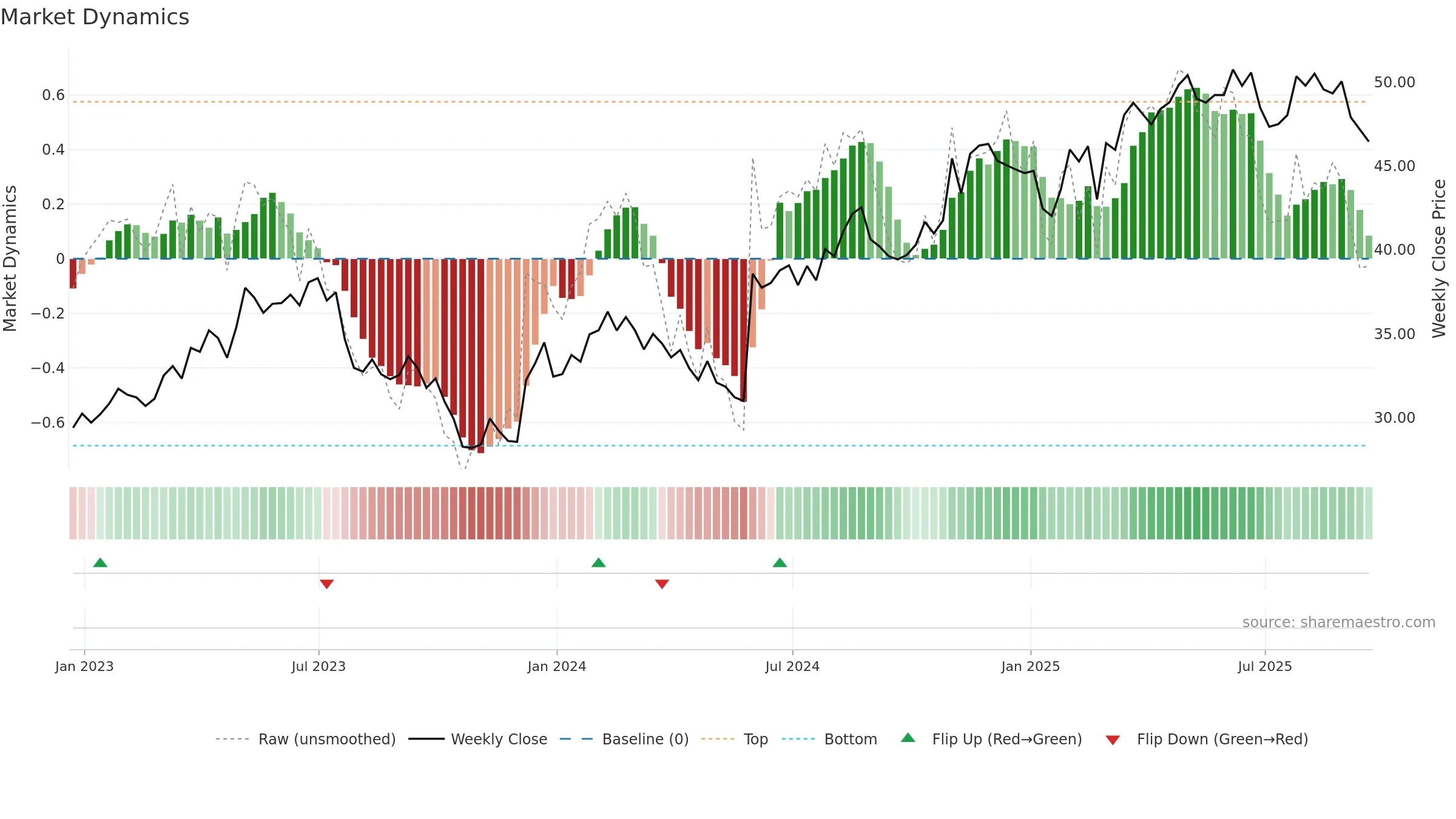Select the Flip Down marker in spring 2024
This screenshot has width=1456, height=819.
click(662, 584)
